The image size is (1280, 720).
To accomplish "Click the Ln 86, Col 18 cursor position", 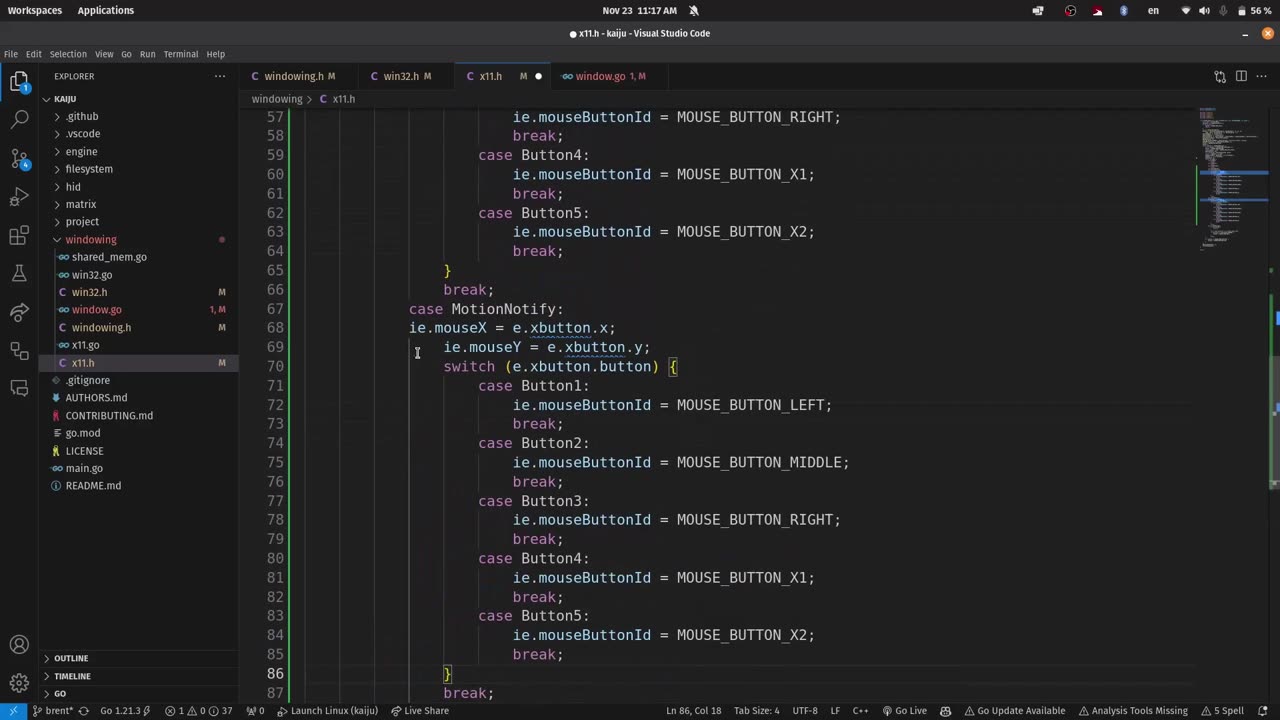I will click(x=693, y=711).
